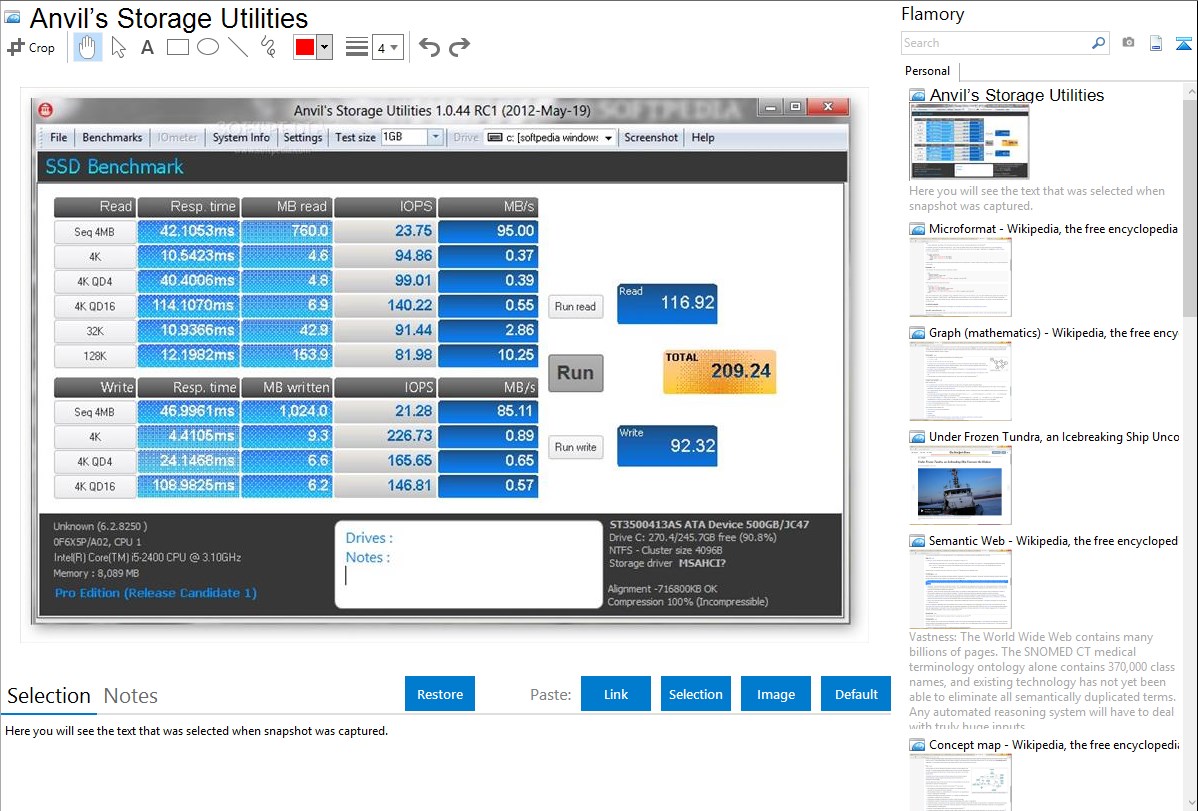Click the camera capture icon
1198x811 pixels.
(x=1128, y=43)
